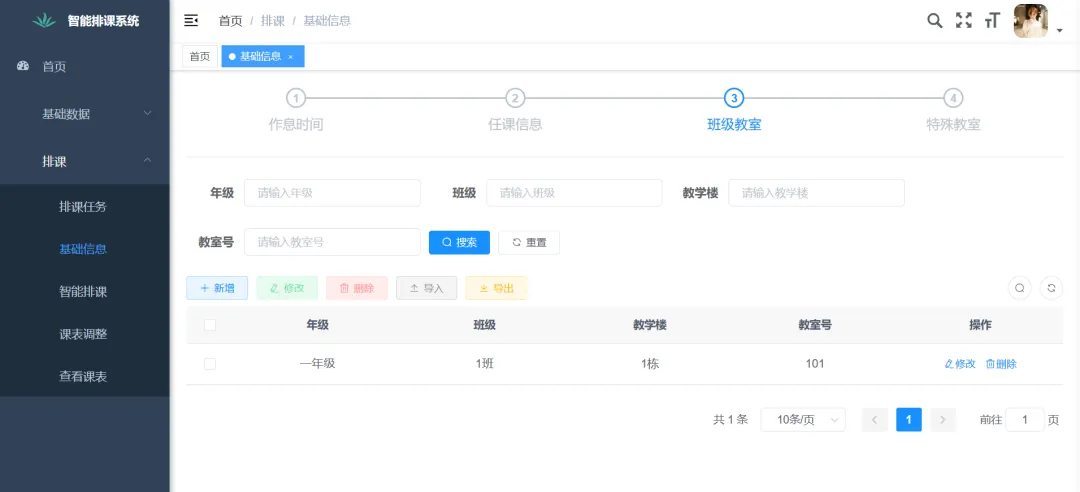Click the 新增 button
The height and width of the screenshot is (492, 1080).
coord(217,288)
